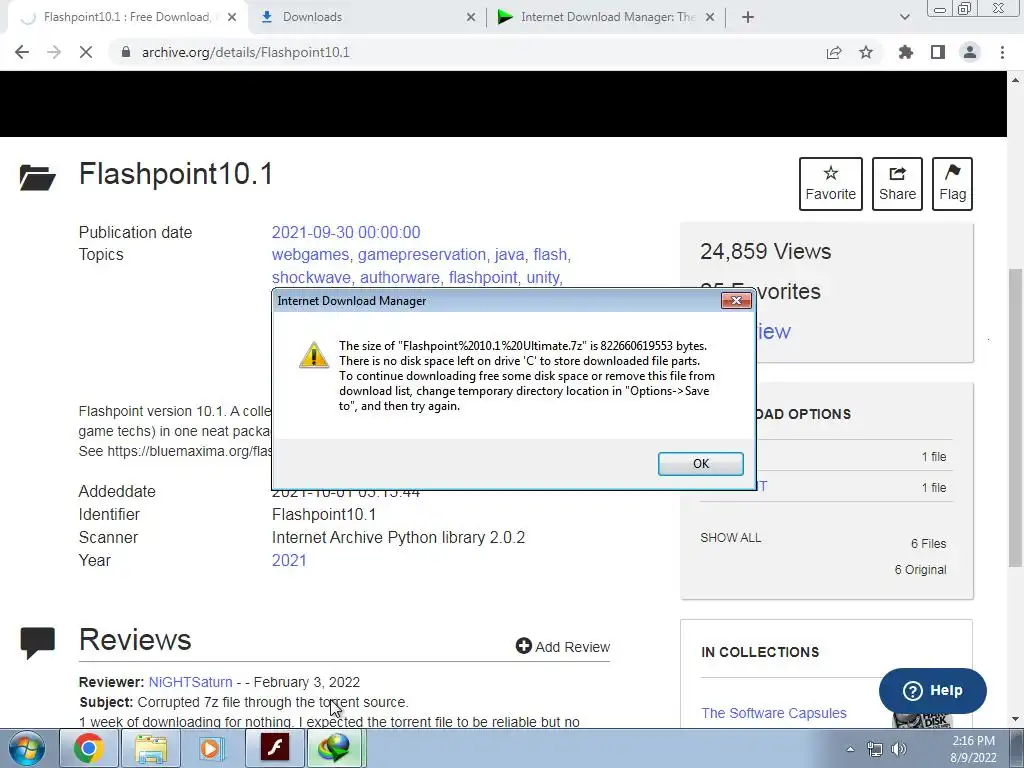
Task: Click the scrollbar up arrow
Action: 1016,80
